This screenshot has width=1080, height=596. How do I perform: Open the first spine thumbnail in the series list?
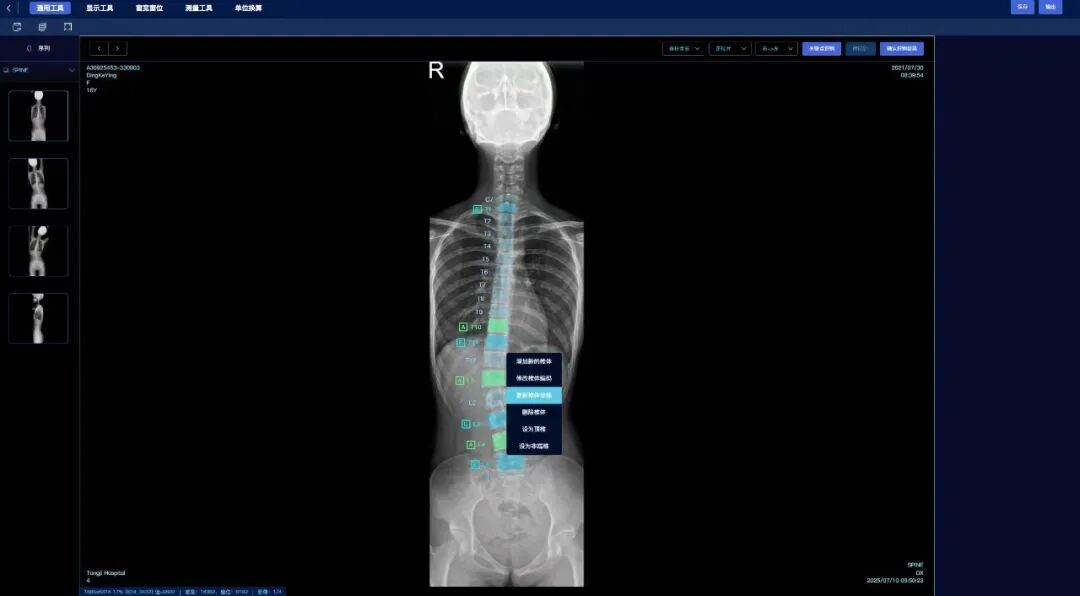pyautogui.click(x=39, y=116)
